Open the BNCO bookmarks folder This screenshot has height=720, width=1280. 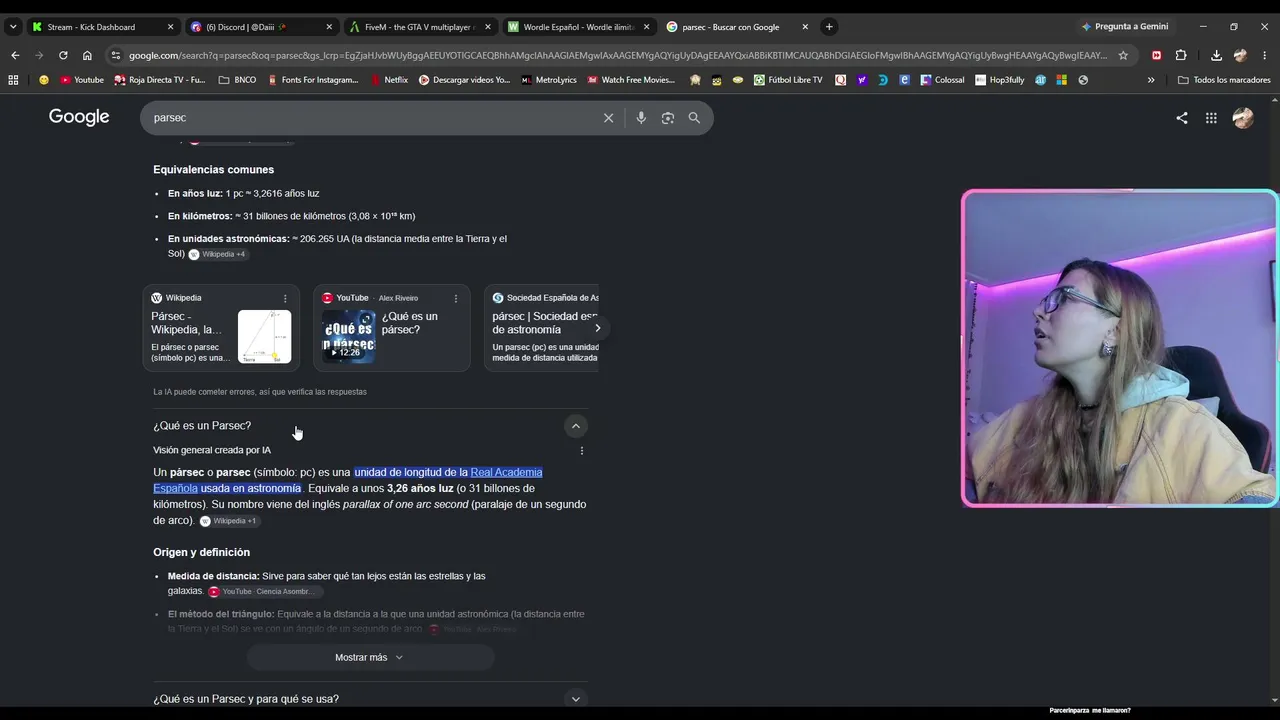coord(237,80)
